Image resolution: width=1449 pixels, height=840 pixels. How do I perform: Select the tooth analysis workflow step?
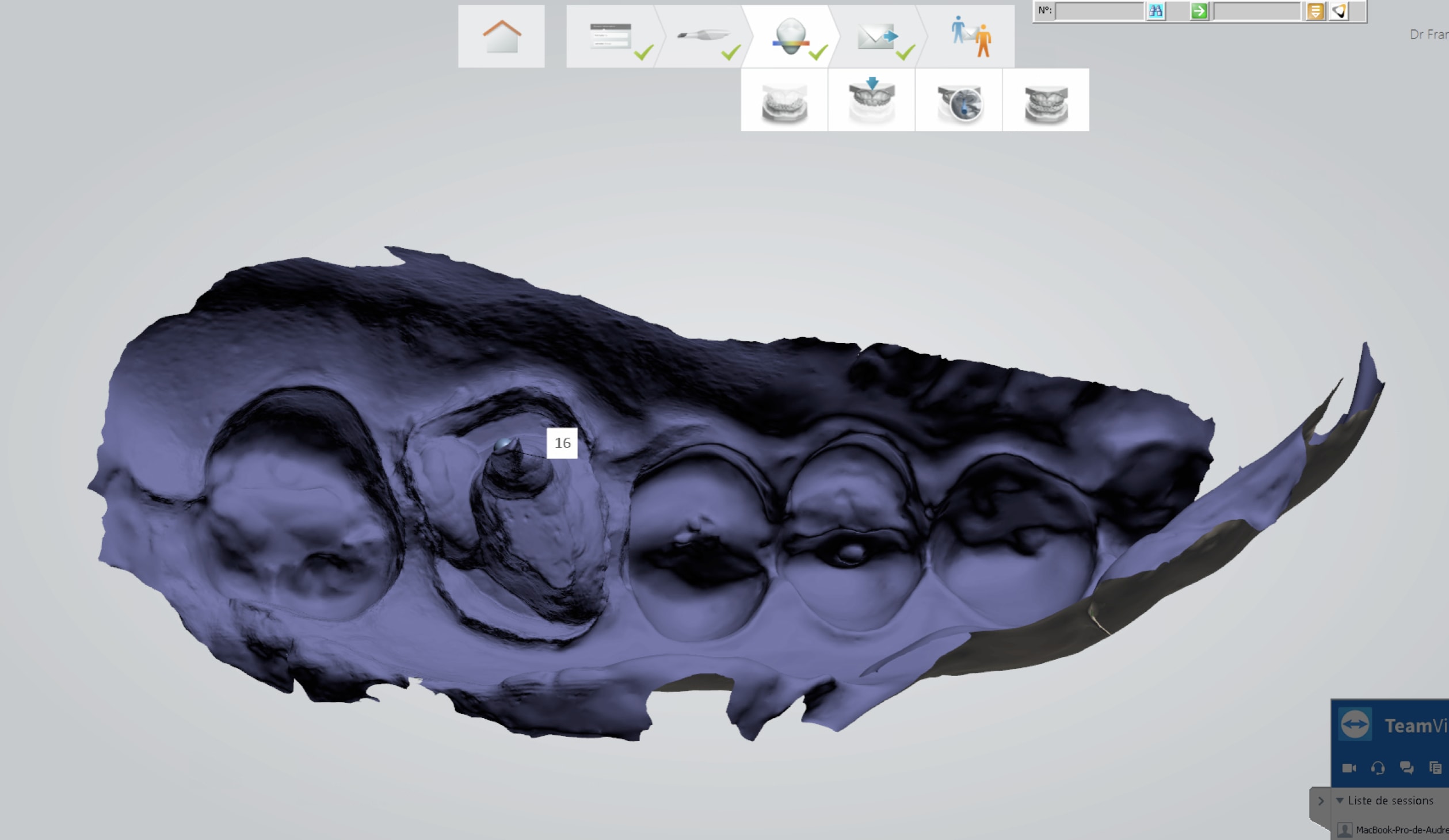pos(791,36)
